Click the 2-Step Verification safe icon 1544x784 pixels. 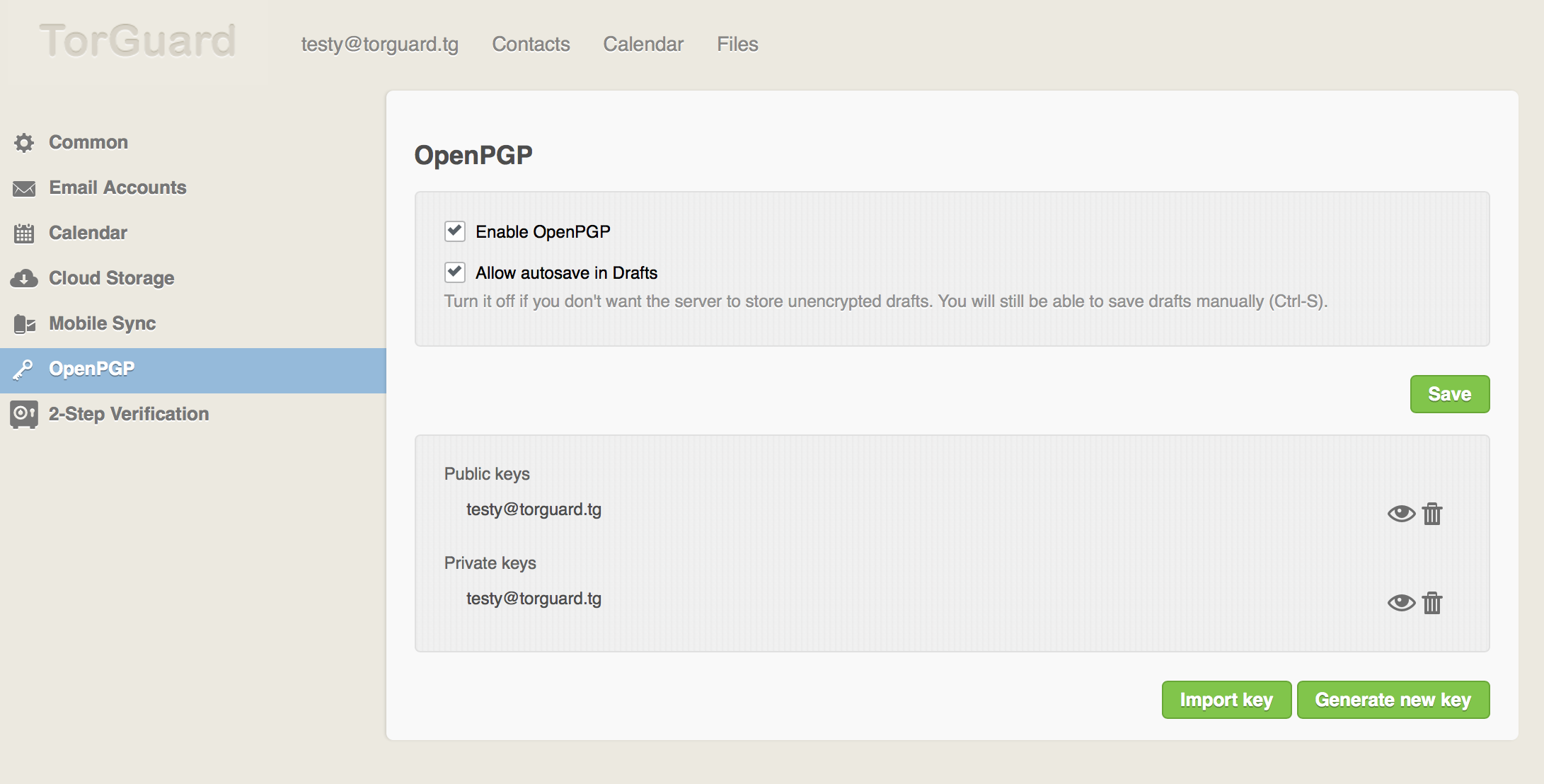(x=24, y=415)
